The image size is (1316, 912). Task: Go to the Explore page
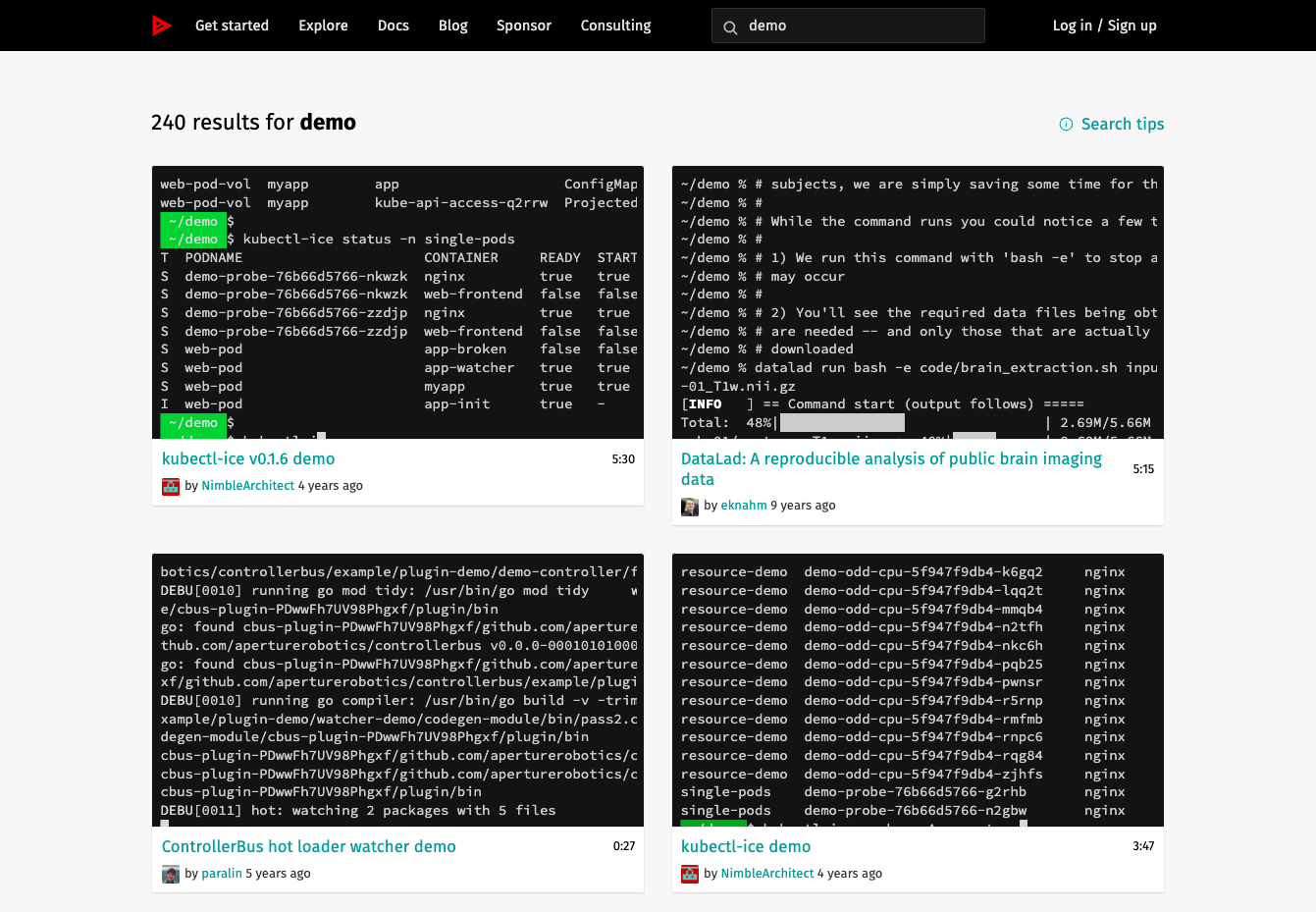(323, 26)
